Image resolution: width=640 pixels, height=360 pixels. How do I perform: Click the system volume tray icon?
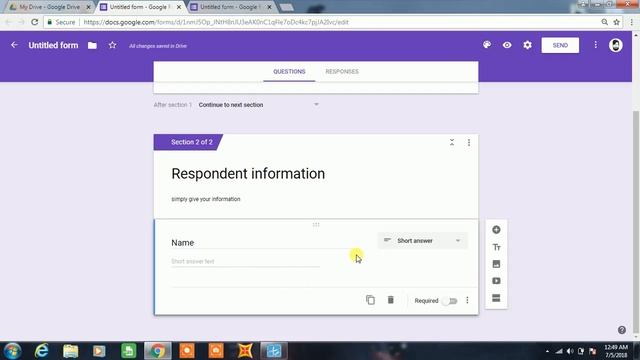[570, 351]
